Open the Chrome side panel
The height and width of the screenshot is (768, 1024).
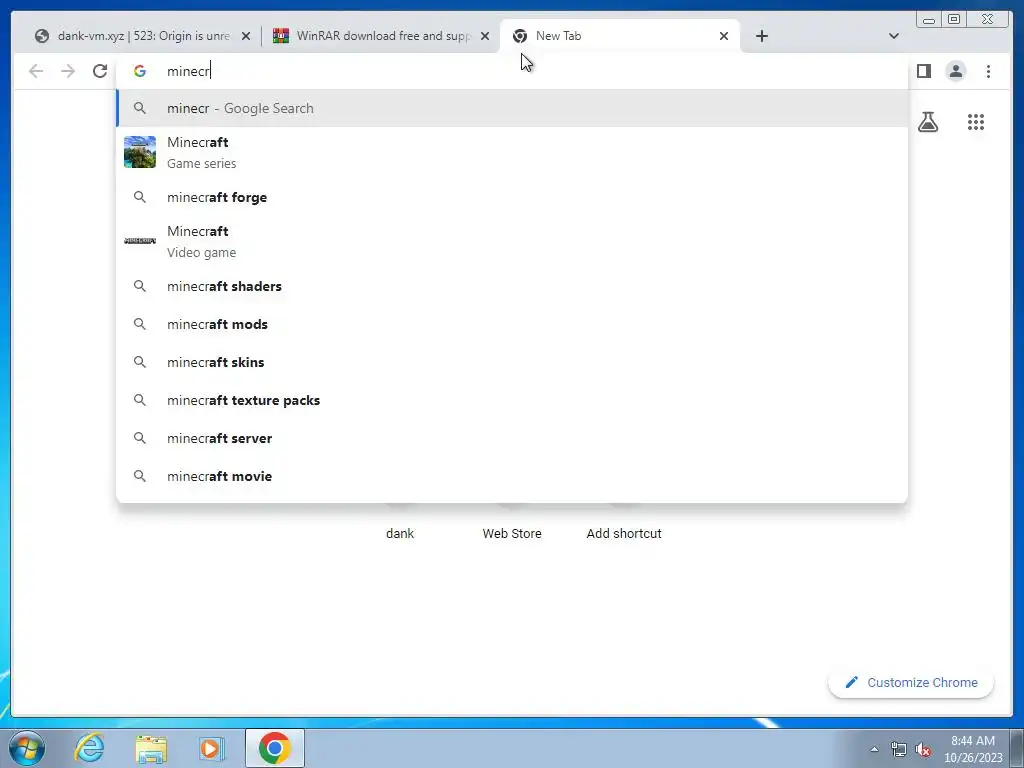tap(923, 71)
